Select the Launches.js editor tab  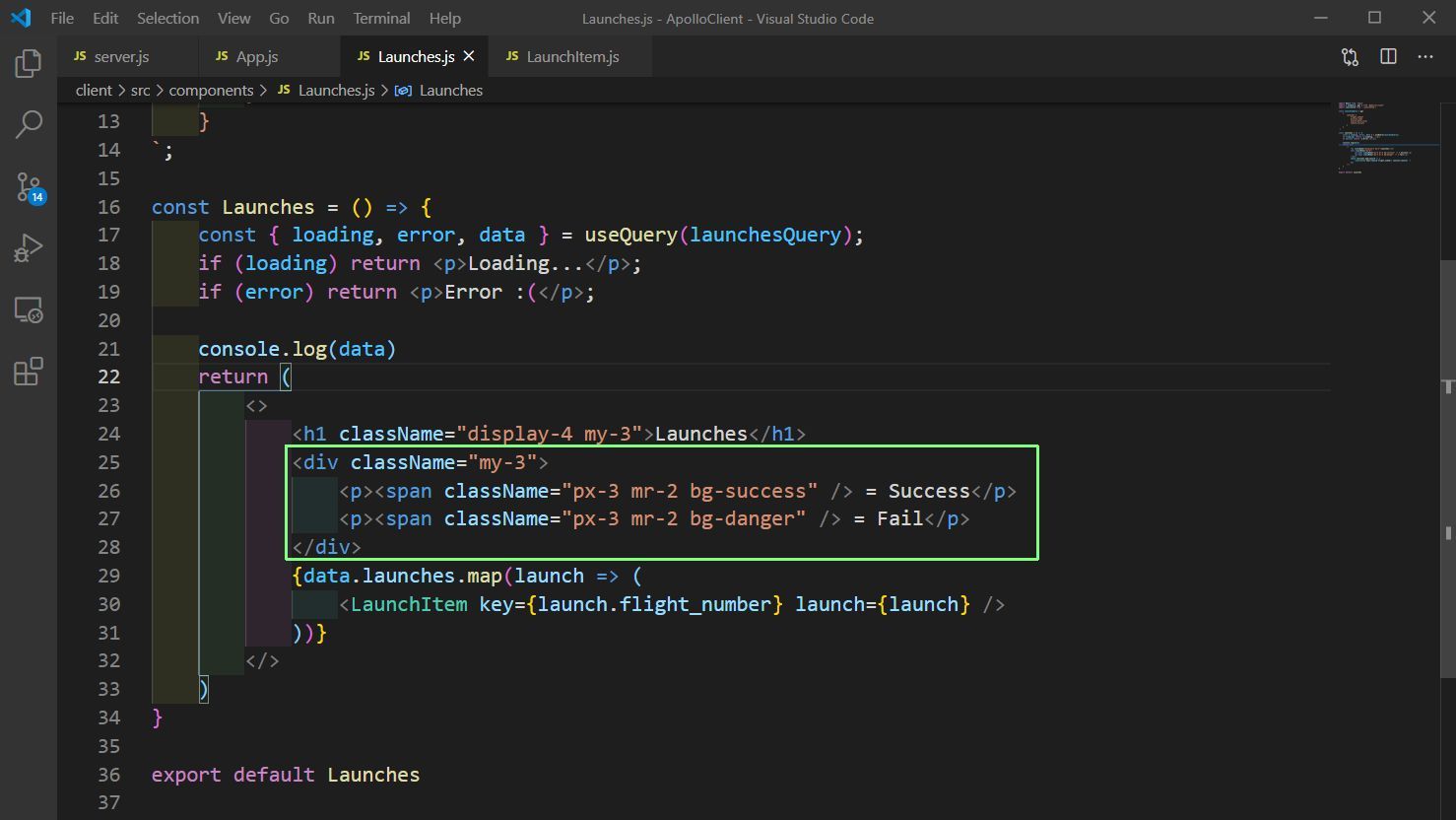[416, 56]
